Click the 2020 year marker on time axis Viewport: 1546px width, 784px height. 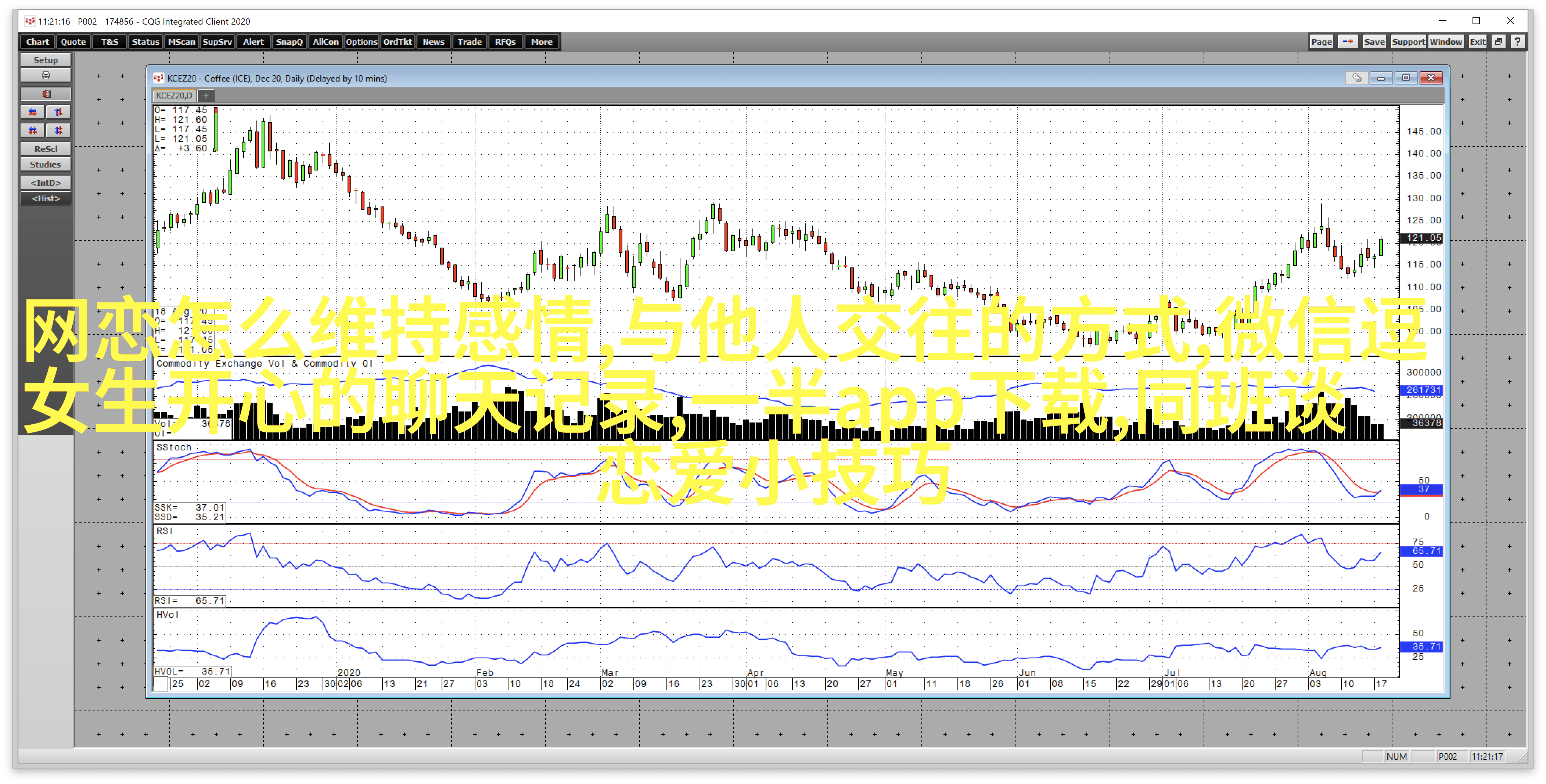(349, 673)
